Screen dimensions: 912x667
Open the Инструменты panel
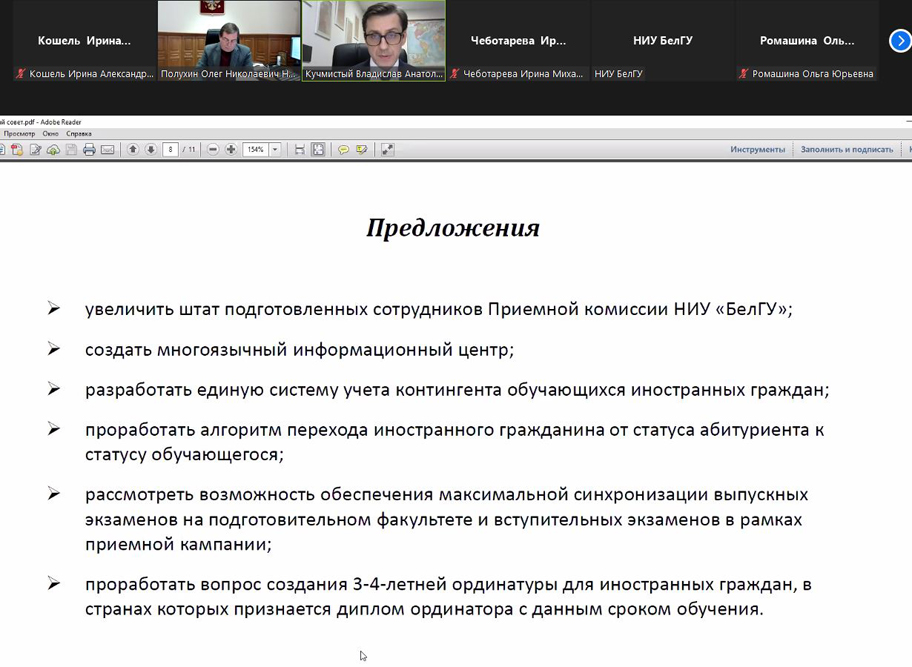click(757, 150)
